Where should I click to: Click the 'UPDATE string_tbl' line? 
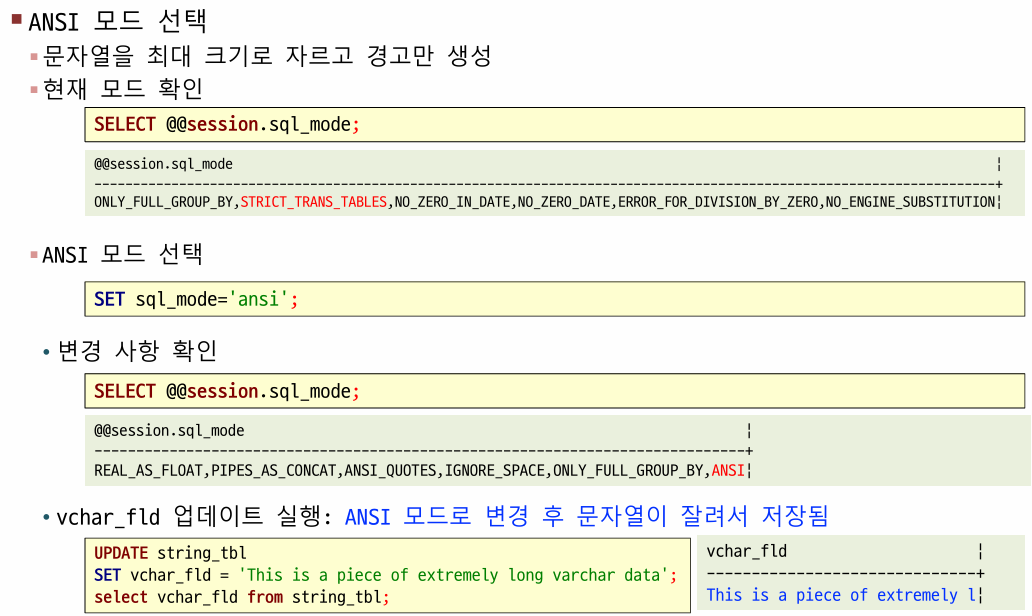coord(170,553)
